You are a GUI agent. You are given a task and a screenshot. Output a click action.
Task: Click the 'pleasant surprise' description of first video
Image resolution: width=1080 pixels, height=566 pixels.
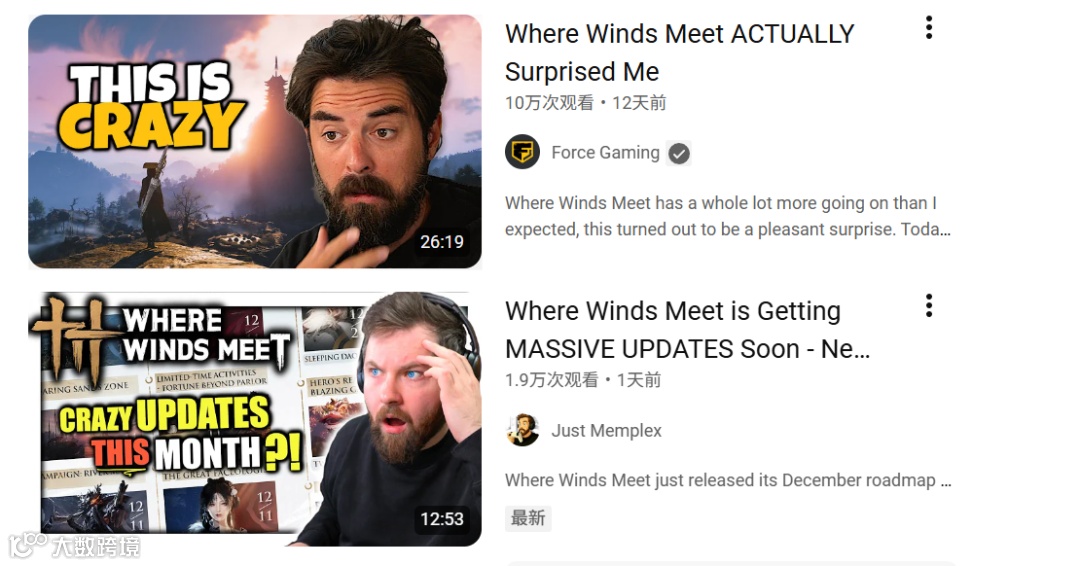coord(727,216)
